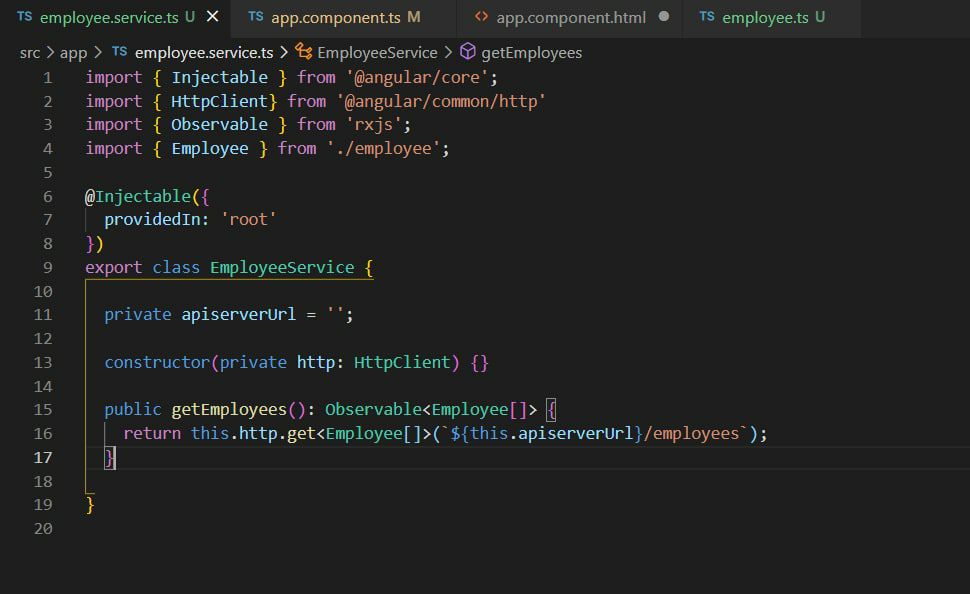Click the opening brace ending line 15
The width and height of the screenshot is (970, 594).
tap(551, 410)
